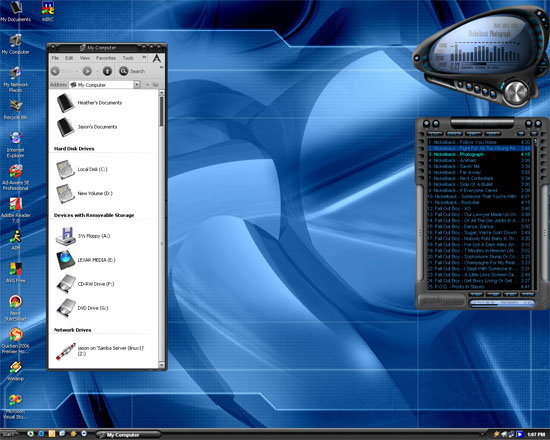This screenshot has width=550, height=440.
Task: Click the My Computer window vertical scrollbar
Action: [x=161, y=229]
